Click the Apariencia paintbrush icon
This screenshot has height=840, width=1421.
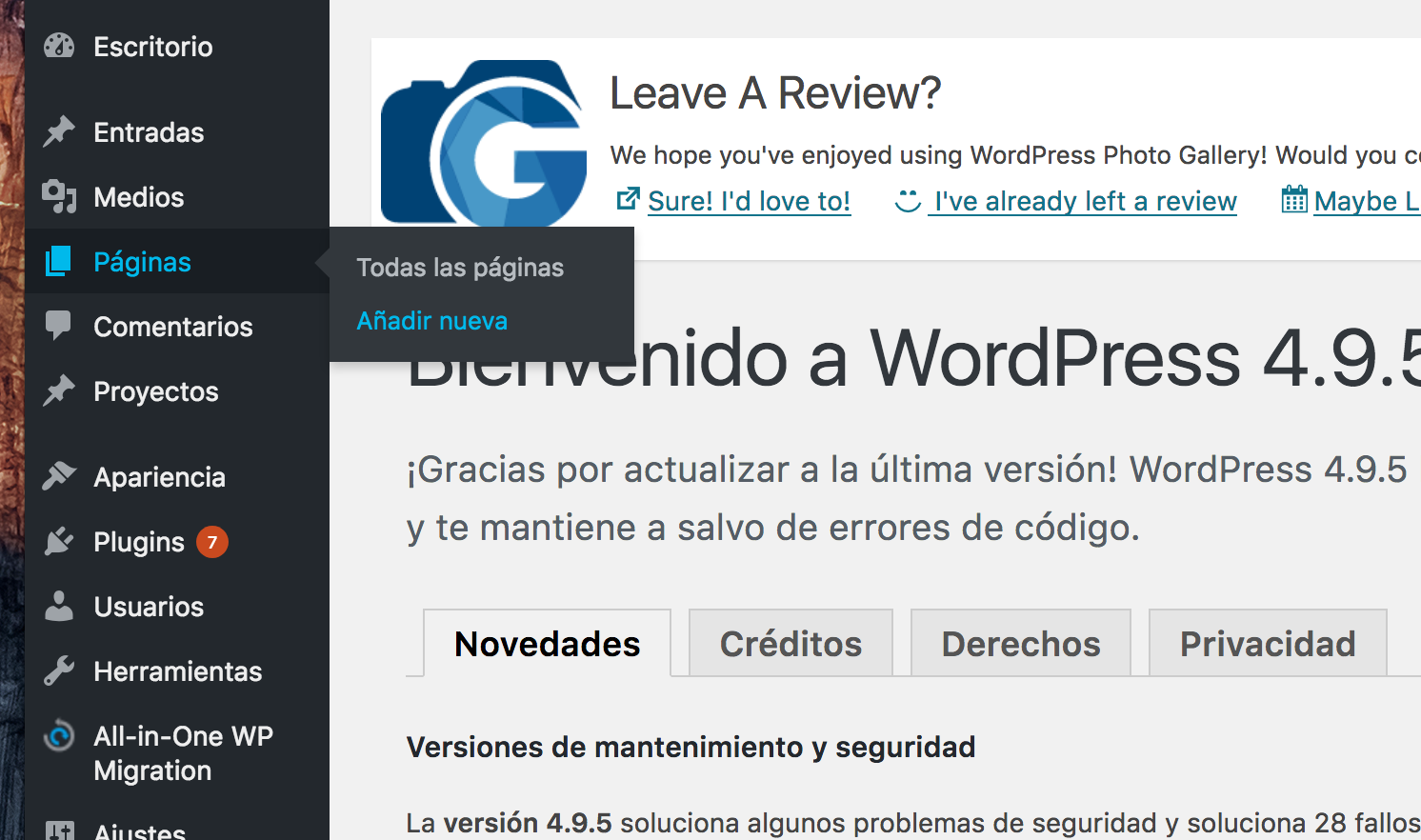click(x=59, y=476)
